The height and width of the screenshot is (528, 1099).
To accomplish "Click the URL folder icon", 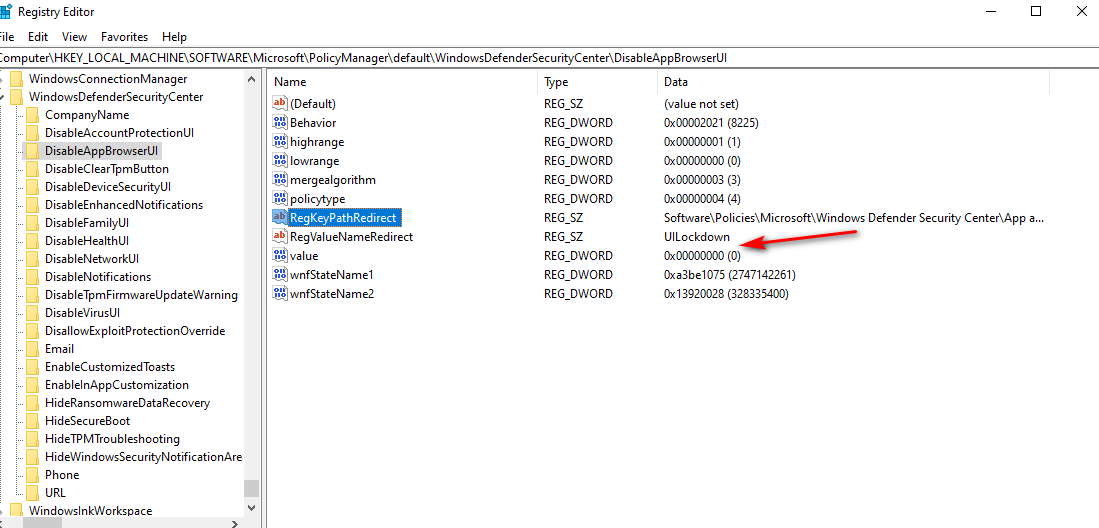I will [x=32, y=493].
